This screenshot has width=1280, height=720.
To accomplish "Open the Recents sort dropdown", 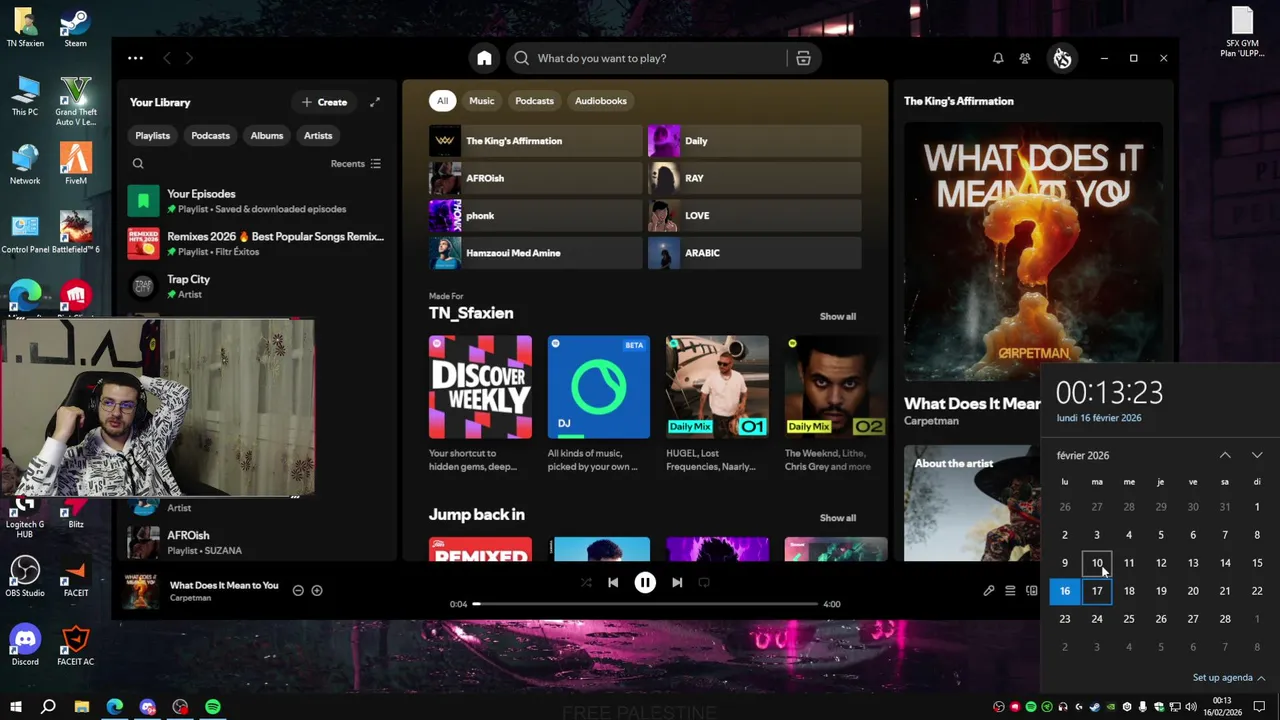I will pyautogui.click(x=356, y=164).
